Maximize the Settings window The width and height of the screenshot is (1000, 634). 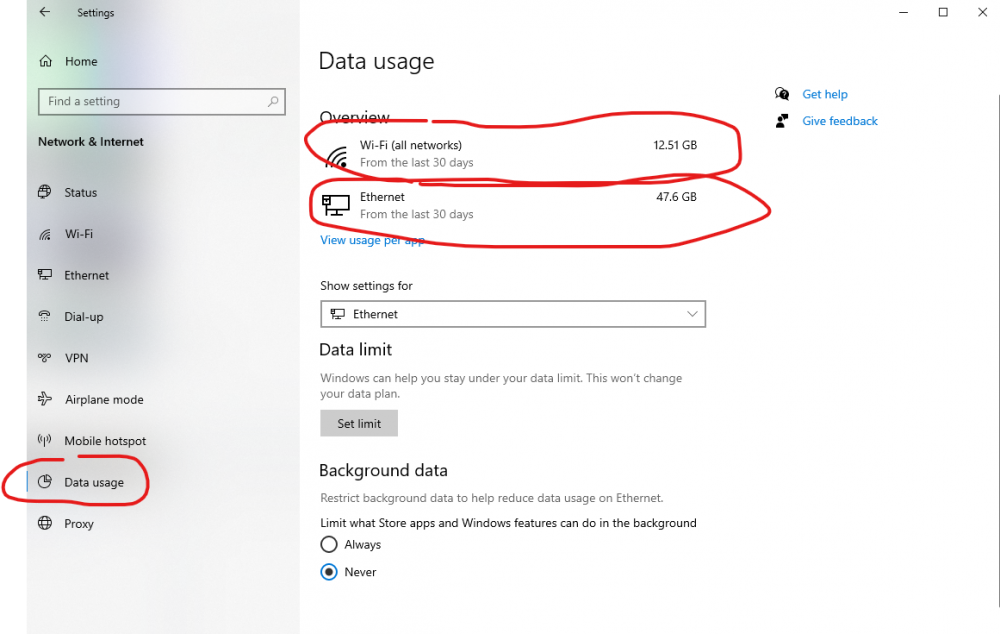coord(943,12)
